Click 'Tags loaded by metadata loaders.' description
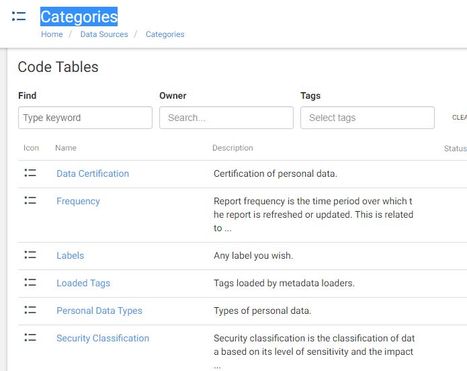 tap(284, 283)
